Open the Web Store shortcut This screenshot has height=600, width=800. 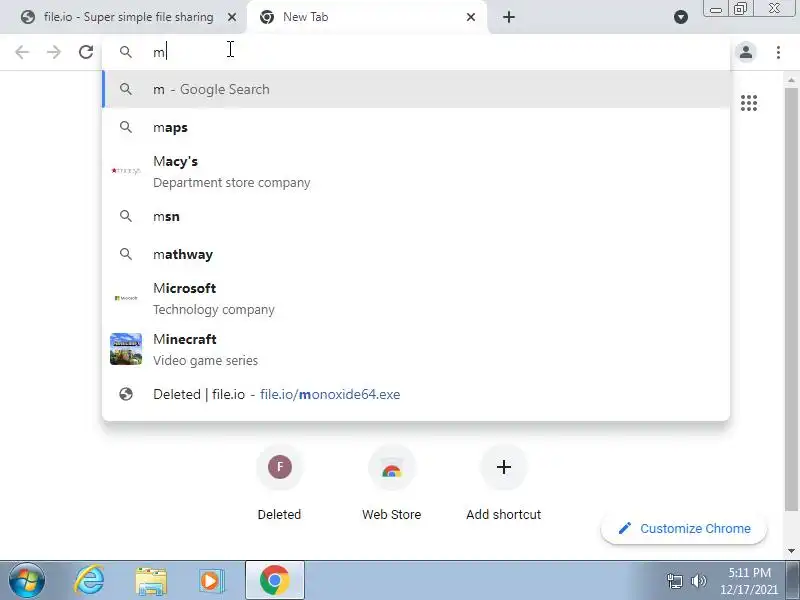(391, 483)
